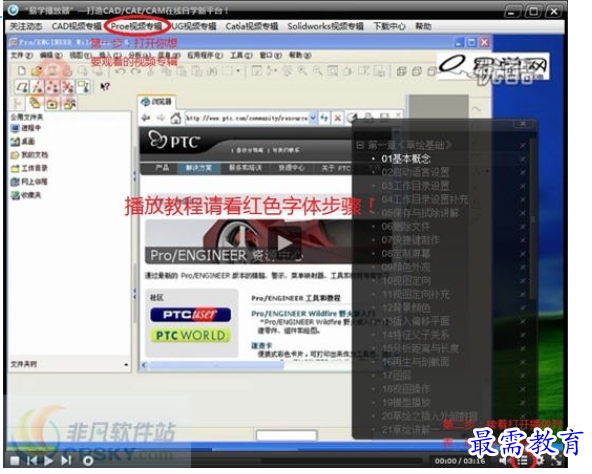The width and height of the screenshot is (592, 474).
Task: Click the PTC WORLD link
Action: coord(190,335)
